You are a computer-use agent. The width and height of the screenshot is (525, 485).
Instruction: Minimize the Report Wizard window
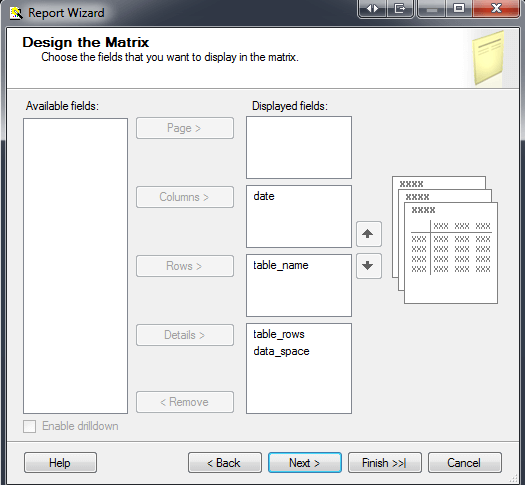[x=432, y=8]
